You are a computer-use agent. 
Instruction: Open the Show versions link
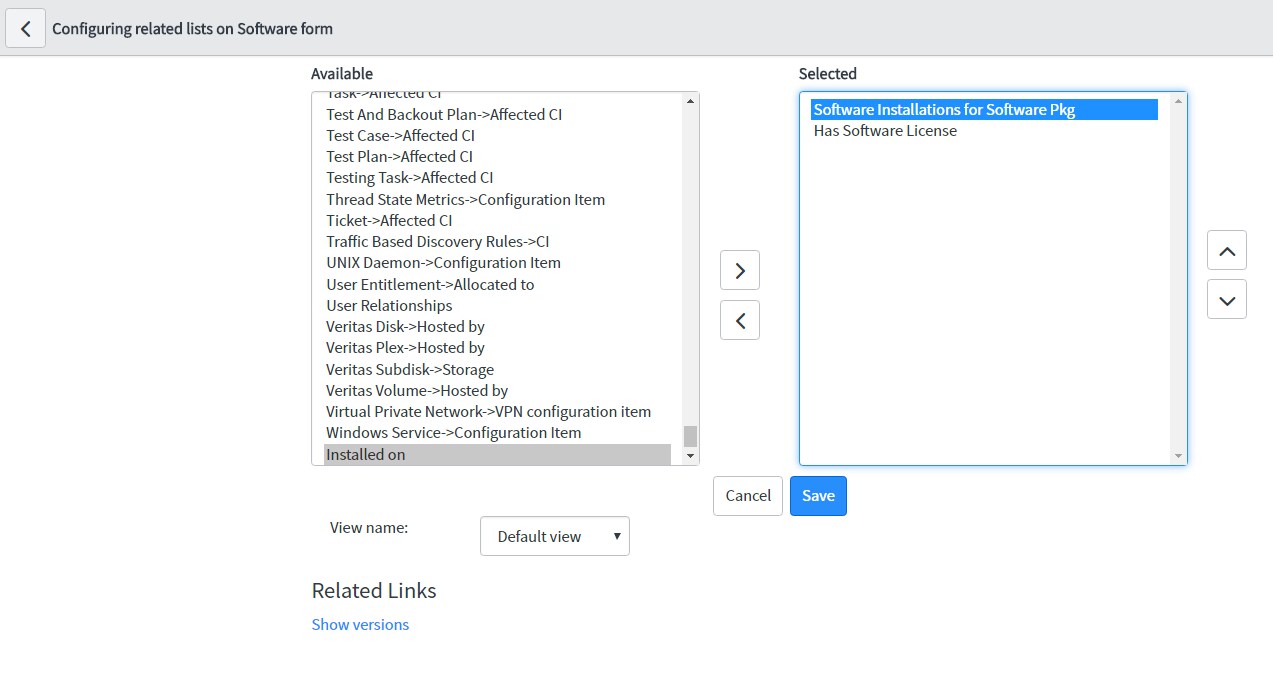pyautogui.click(x=360, y=624)
